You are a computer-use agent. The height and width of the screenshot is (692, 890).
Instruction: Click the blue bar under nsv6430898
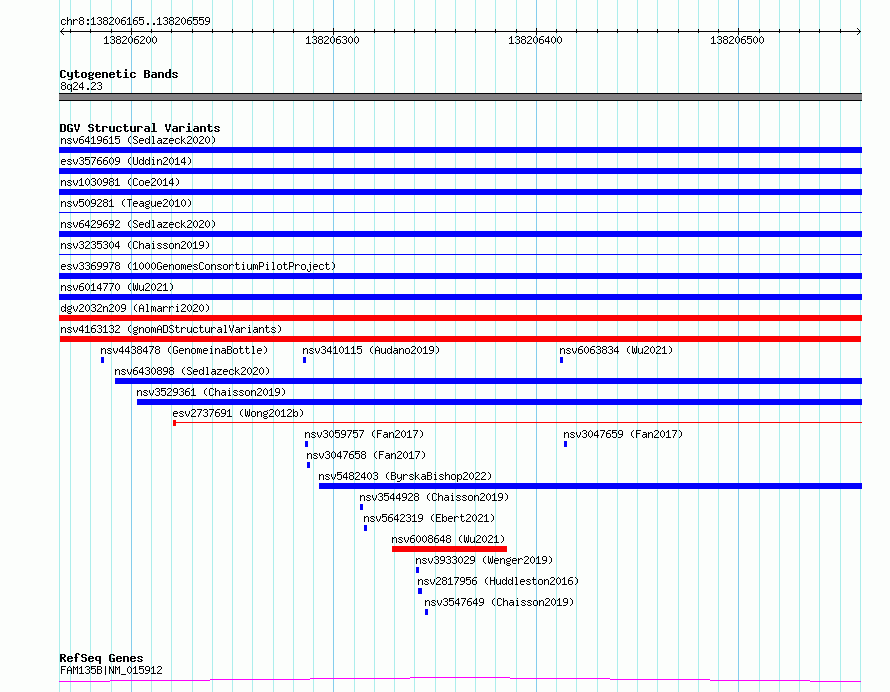pyautogui.click(x=488, y=381)
